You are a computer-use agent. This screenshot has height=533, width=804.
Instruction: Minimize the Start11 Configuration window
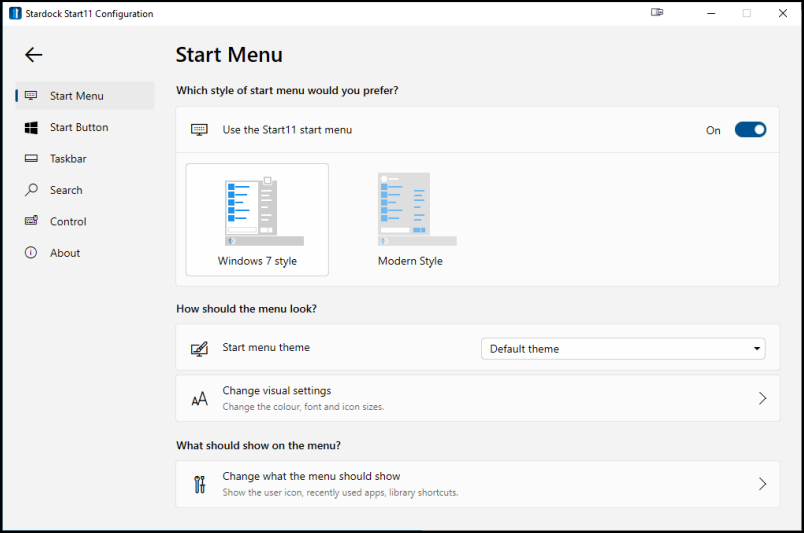tap(711, 13)
